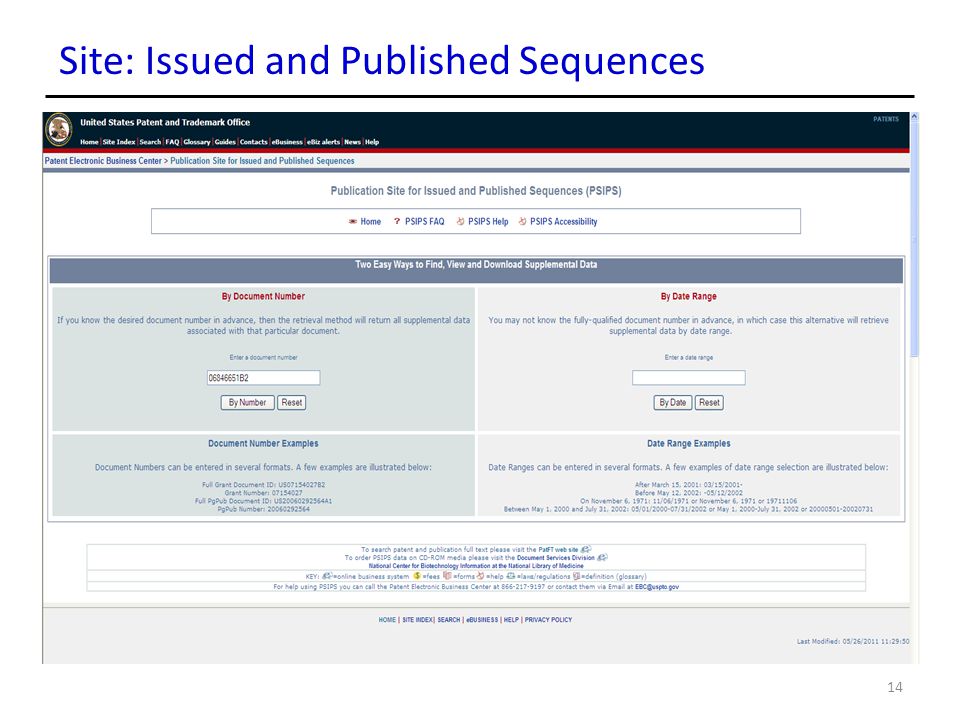Click example text 'PgPub Number: 20060292564'
Screen dimensions: 960x720
263,509
